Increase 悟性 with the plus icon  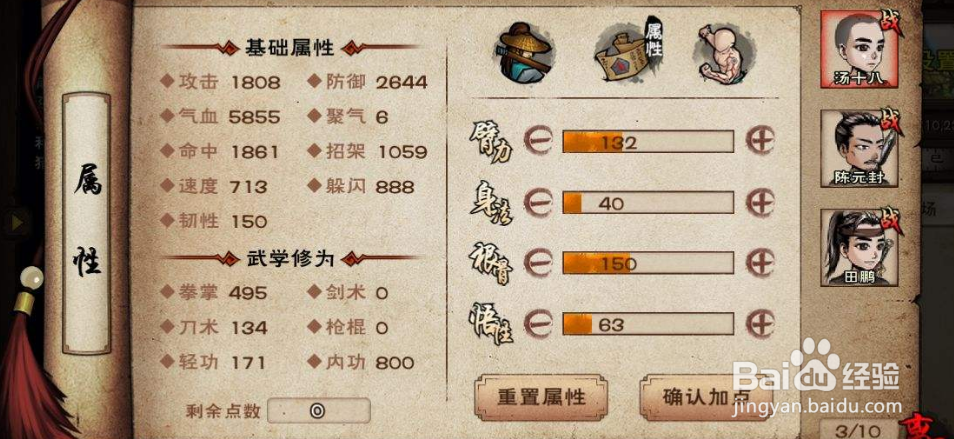click(x=761, y=323)
